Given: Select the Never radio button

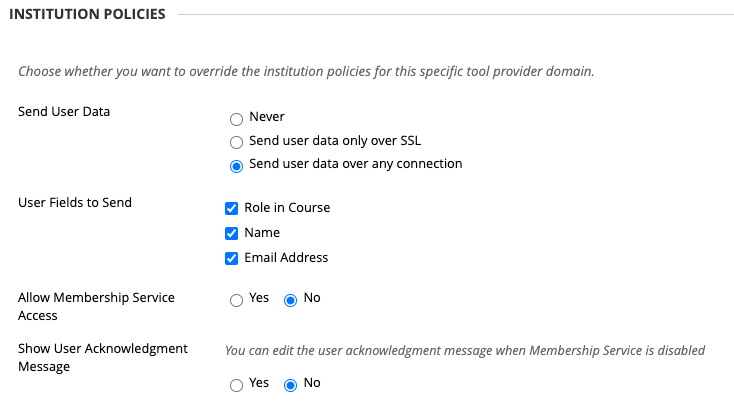Looking at the screenshot, I should (236, 119).
